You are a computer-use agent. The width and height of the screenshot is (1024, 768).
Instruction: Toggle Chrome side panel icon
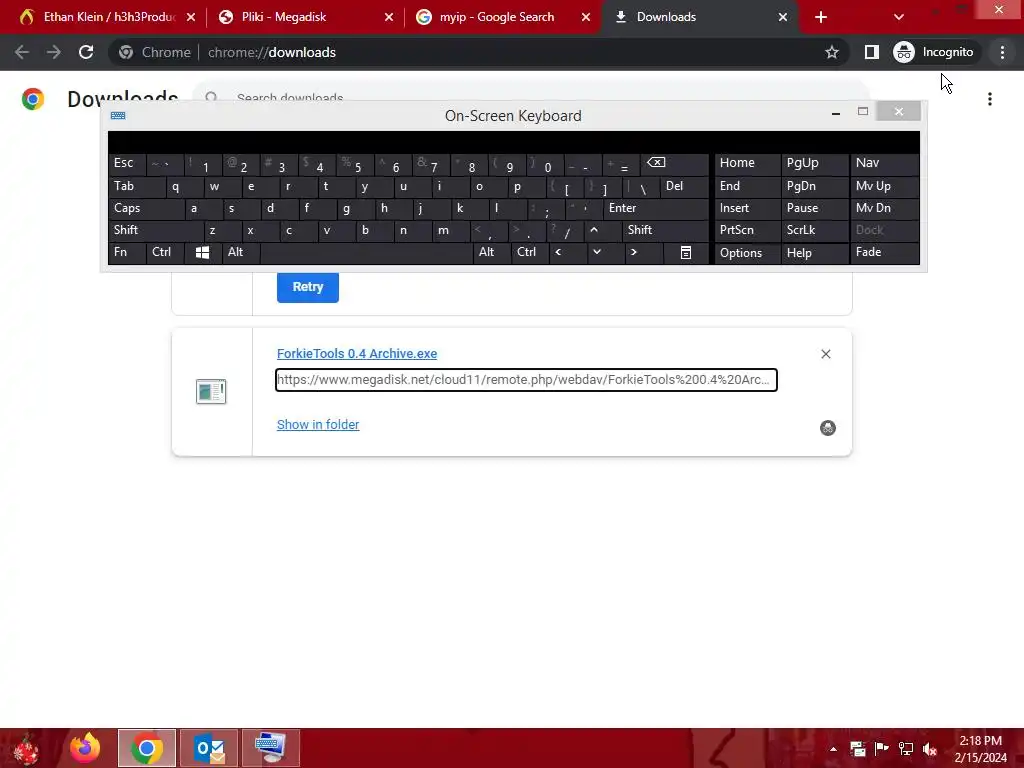871,52
